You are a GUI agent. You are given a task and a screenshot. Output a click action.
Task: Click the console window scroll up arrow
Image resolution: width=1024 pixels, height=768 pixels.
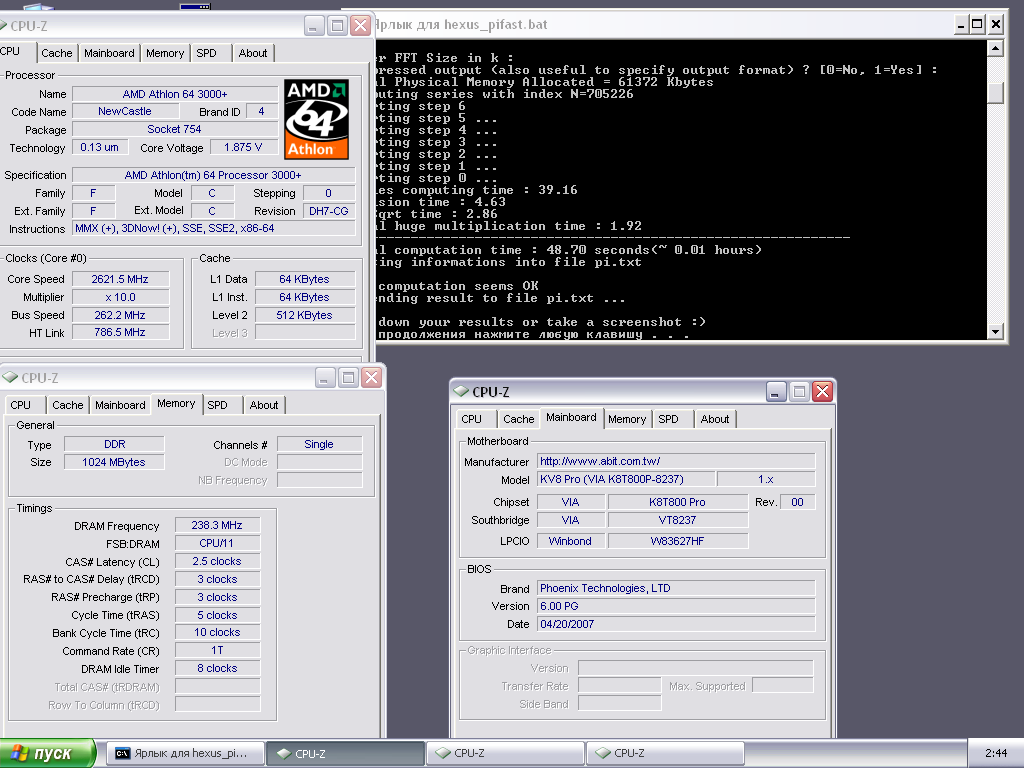pyautogui.click(x=995, y=48)
